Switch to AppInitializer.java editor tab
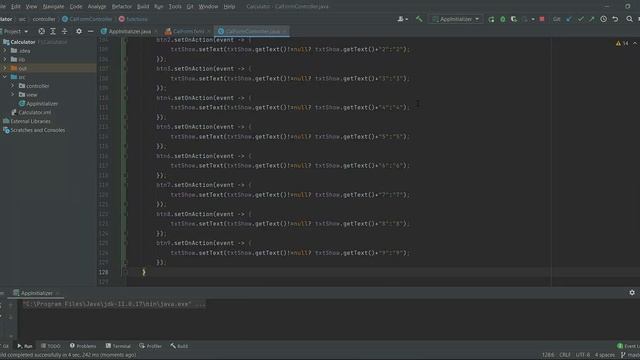Screen dimensions: 640x360 129,31
